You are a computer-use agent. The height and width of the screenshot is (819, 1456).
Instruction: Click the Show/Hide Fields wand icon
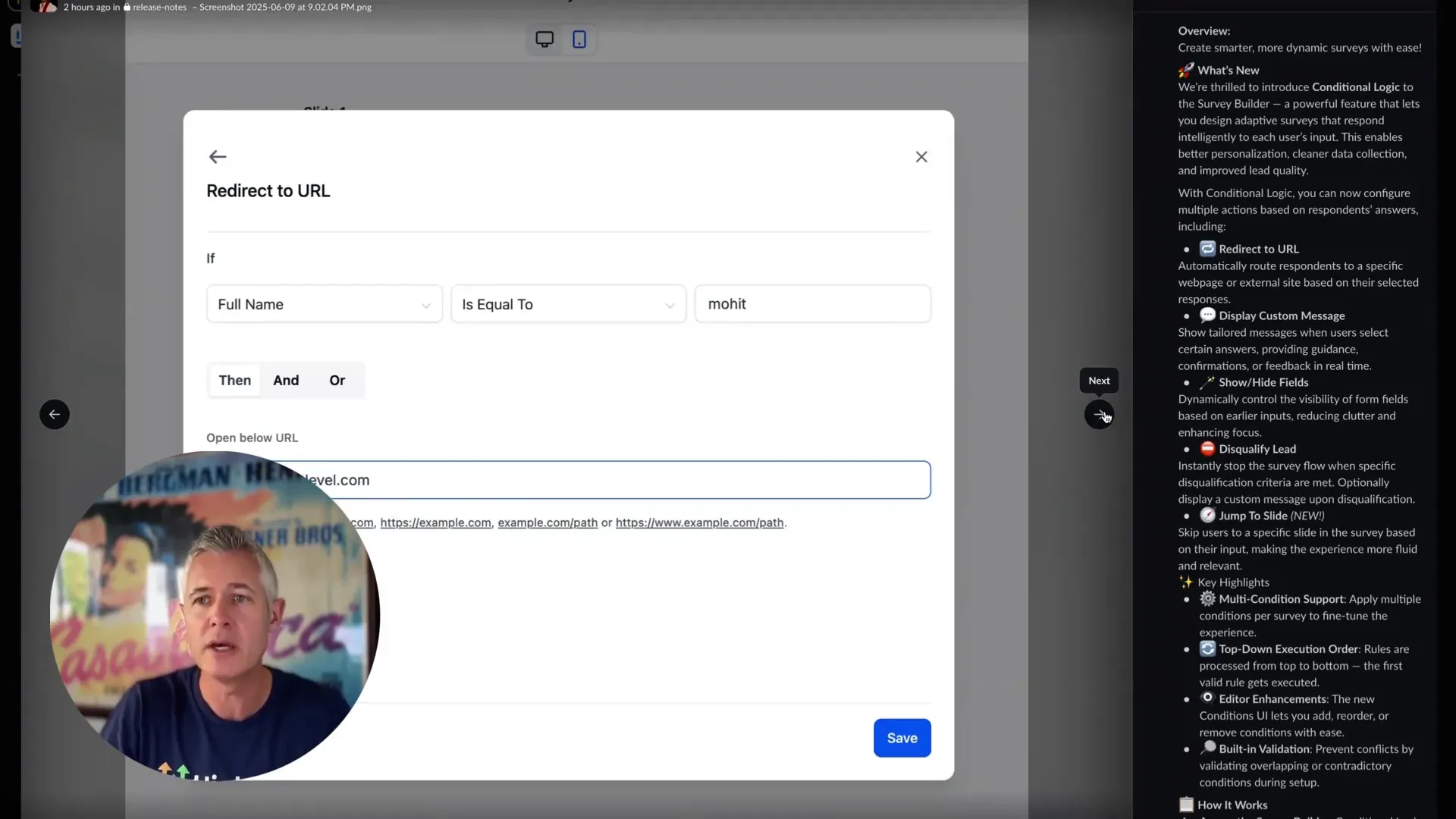coord(1207,382)
